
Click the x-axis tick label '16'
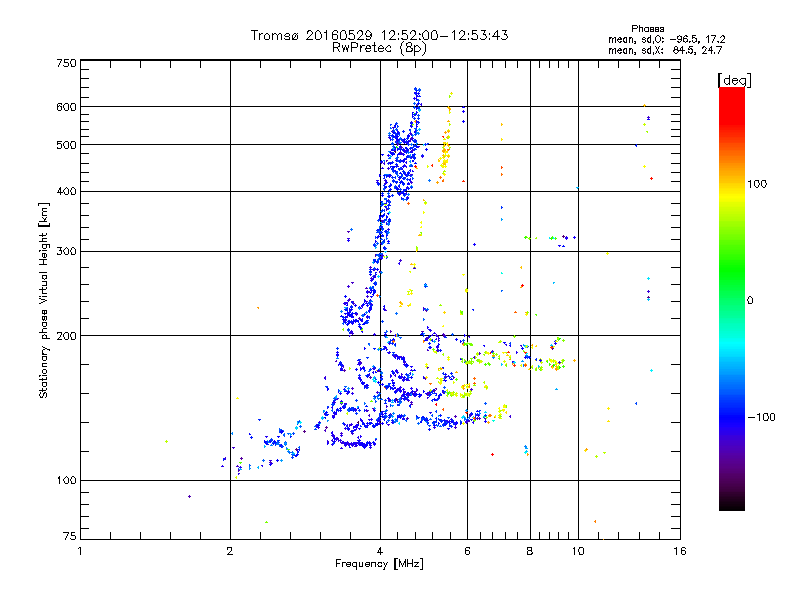pyautogui.click(x=680, y=551)
